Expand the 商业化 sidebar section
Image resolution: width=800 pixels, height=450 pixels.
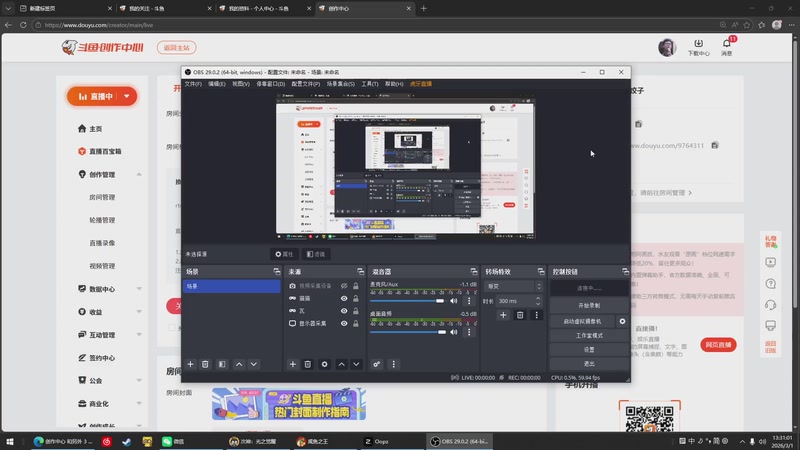(139, 404)
